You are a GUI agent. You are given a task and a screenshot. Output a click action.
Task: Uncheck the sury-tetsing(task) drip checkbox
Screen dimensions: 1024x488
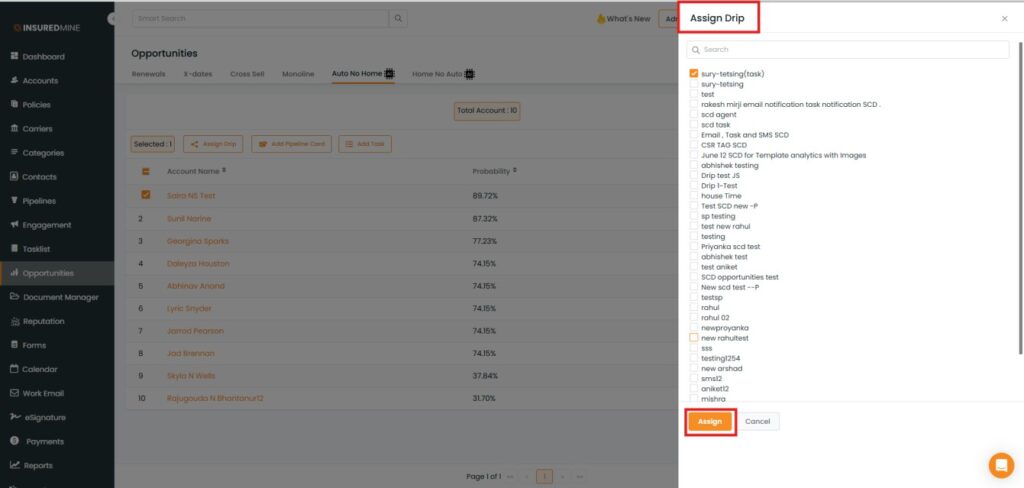click(694, 74)
